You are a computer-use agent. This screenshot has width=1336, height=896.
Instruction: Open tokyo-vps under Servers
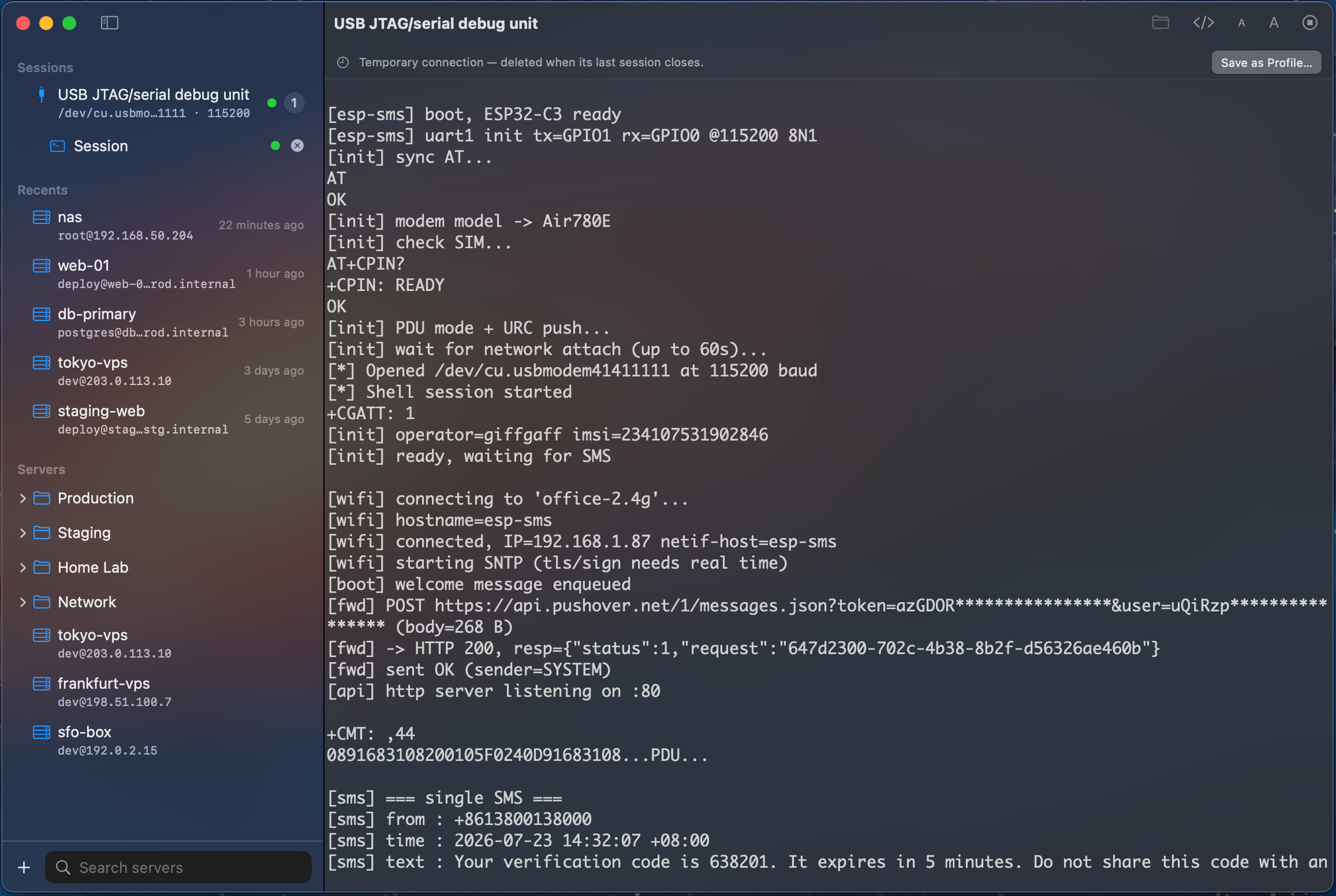[x=162, y=643]
